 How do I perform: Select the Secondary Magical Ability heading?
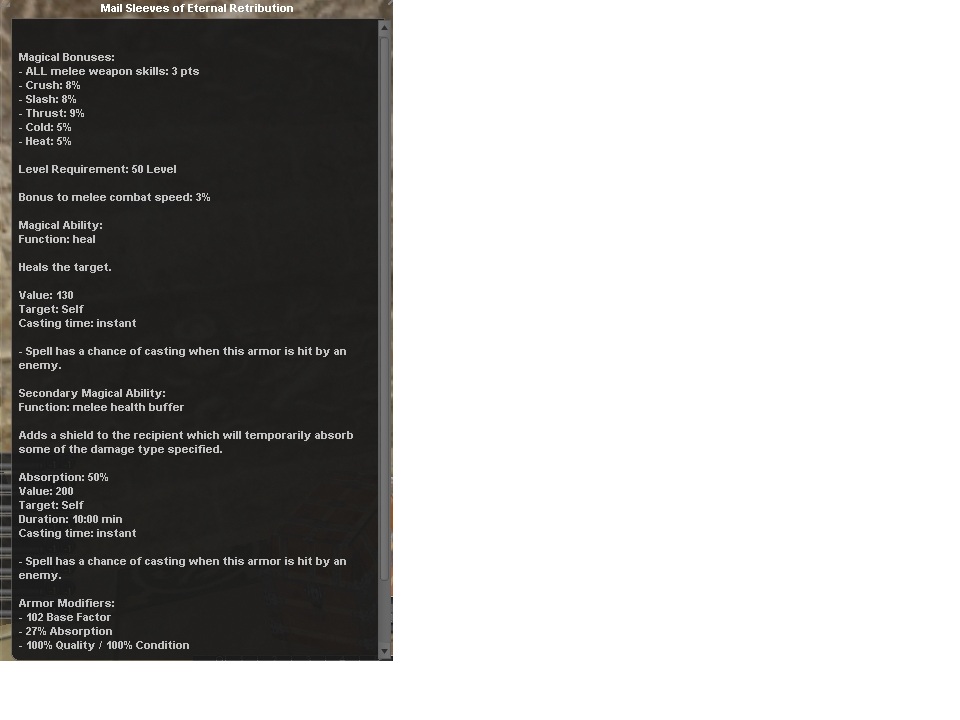tap(92, 393)
